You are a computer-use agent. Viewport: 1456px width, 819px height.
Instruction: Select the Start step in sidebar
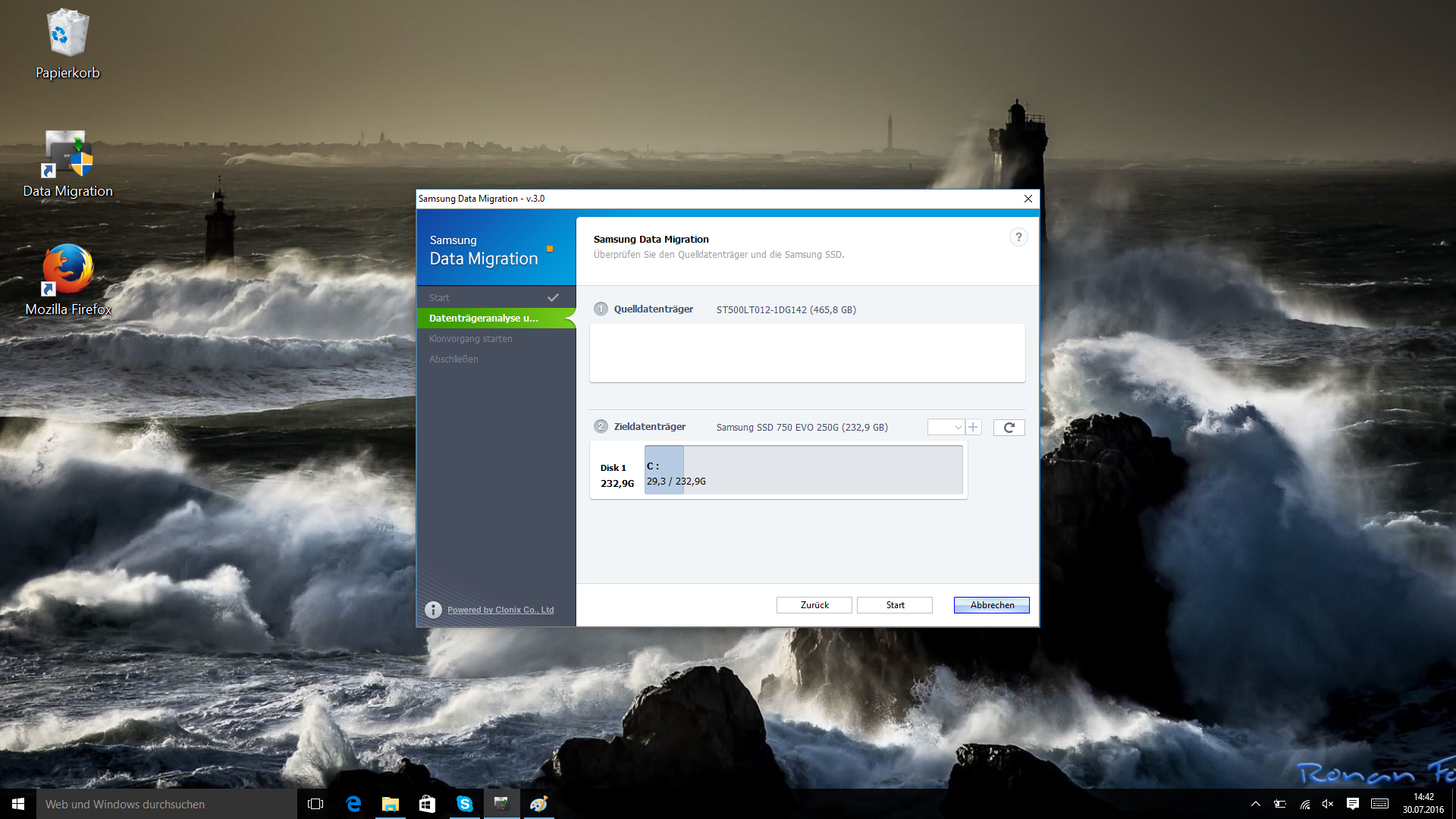[496, 297]
